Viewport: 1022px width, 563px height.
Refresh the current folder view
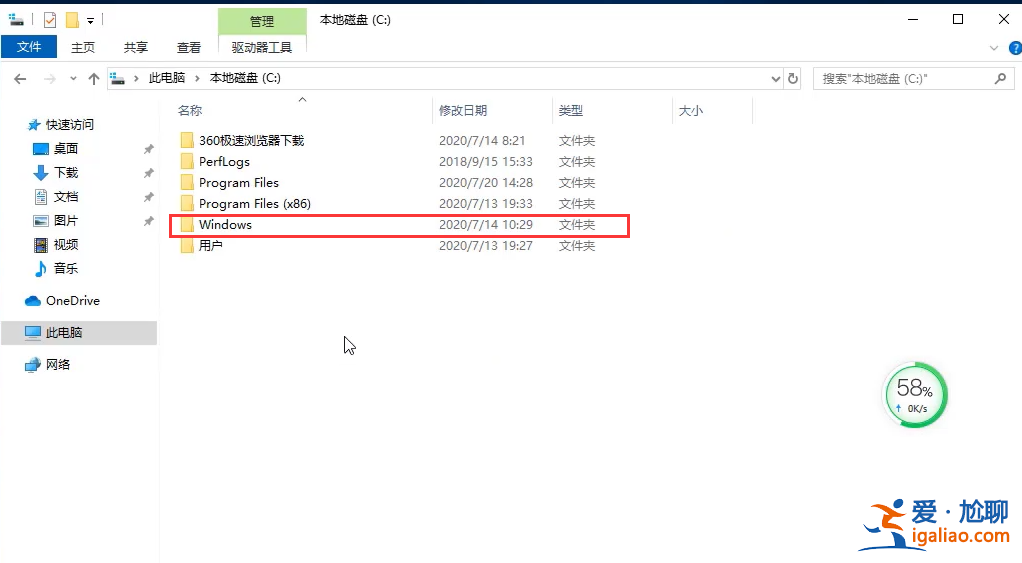(x=793, y=79)
